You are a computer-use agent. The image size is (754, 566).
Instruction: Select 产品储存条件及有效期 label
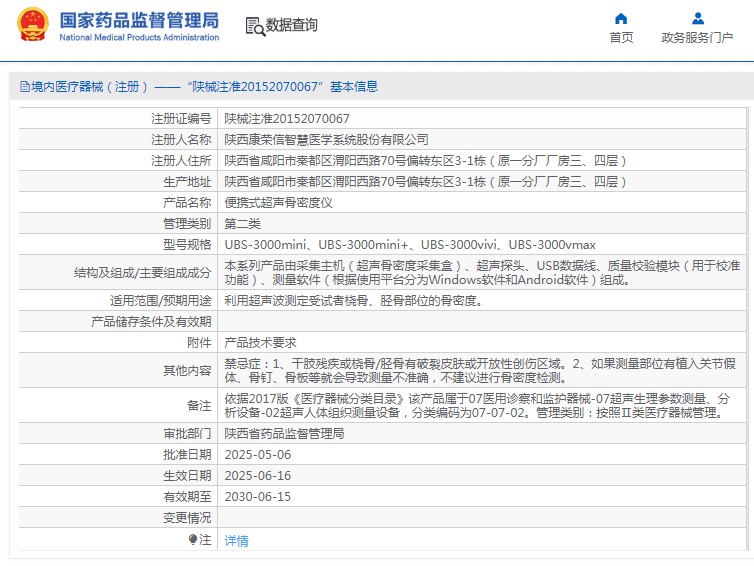(151, 322)
